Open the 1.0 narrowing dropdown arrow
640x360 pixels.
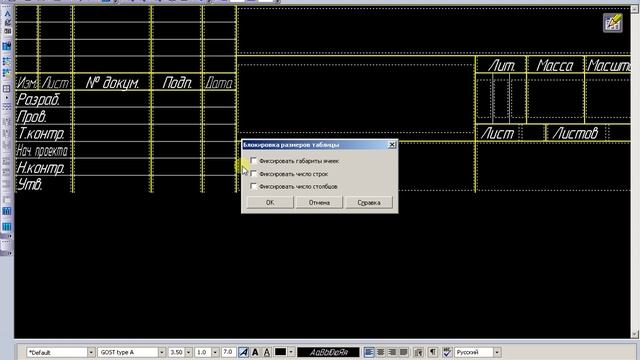(x=215, y=352)
